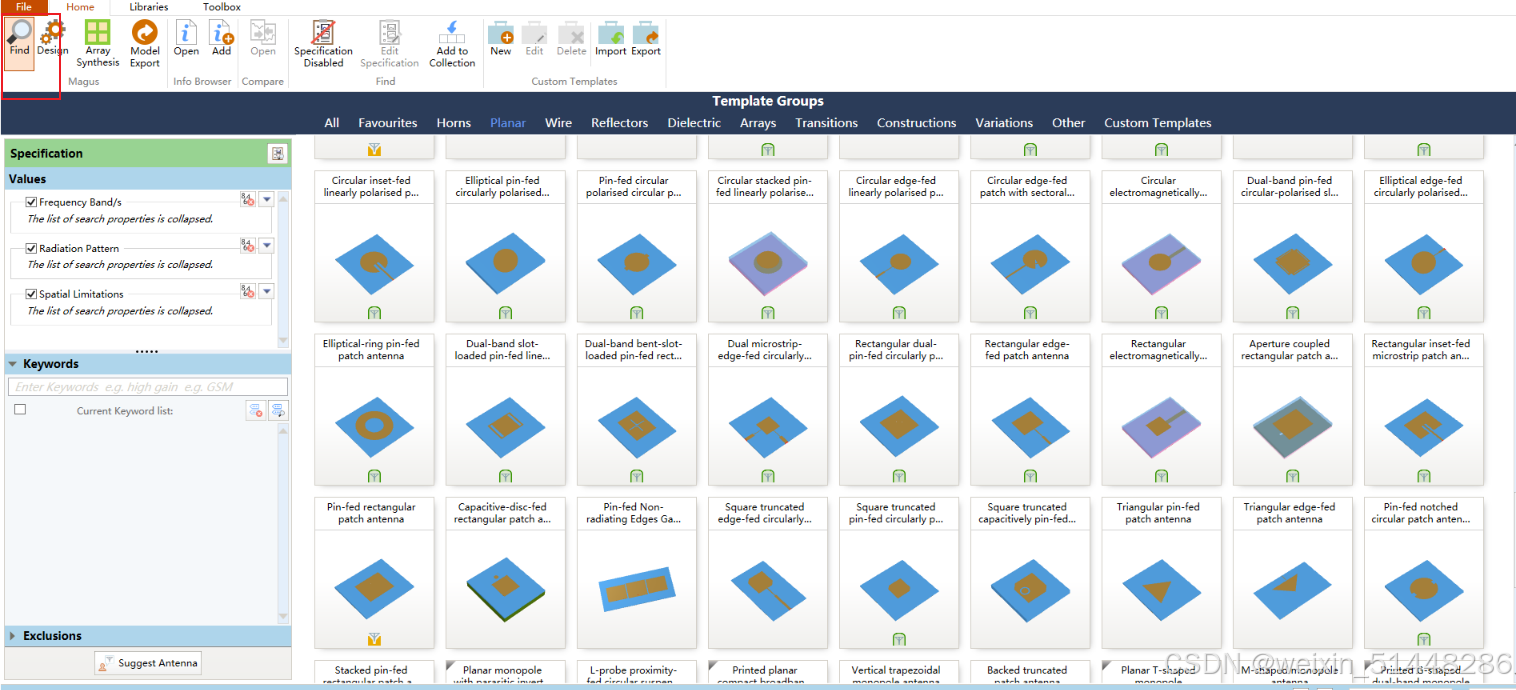This screenshot has height=690, width=1516.
Task: Add antenna to Info Browser
Action: click(x=221, y=38)
